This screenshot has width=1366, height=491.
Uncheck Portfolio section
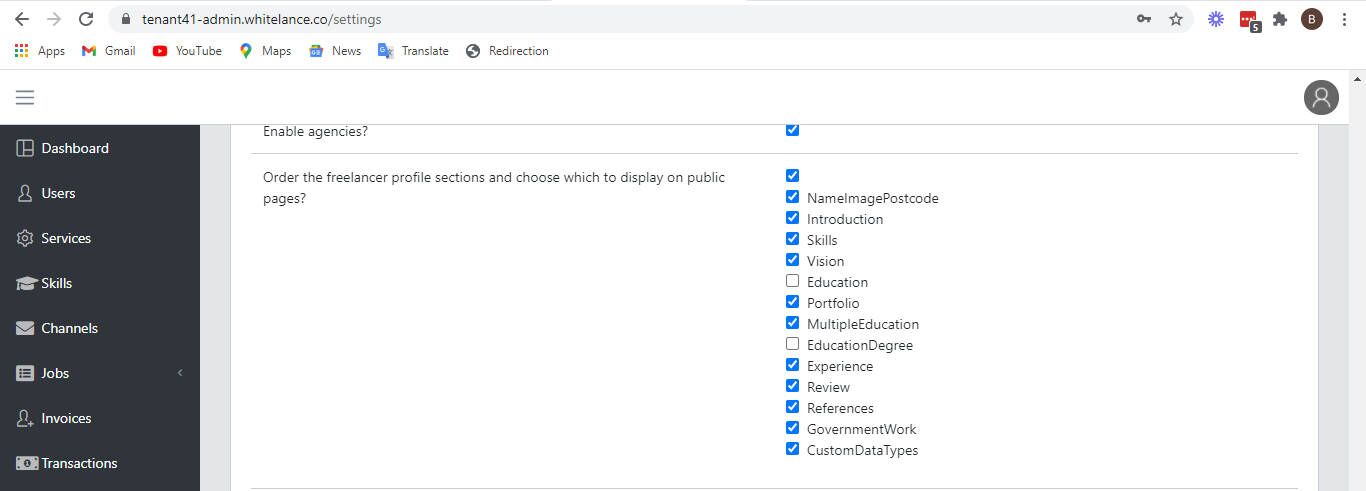[792, 302]
